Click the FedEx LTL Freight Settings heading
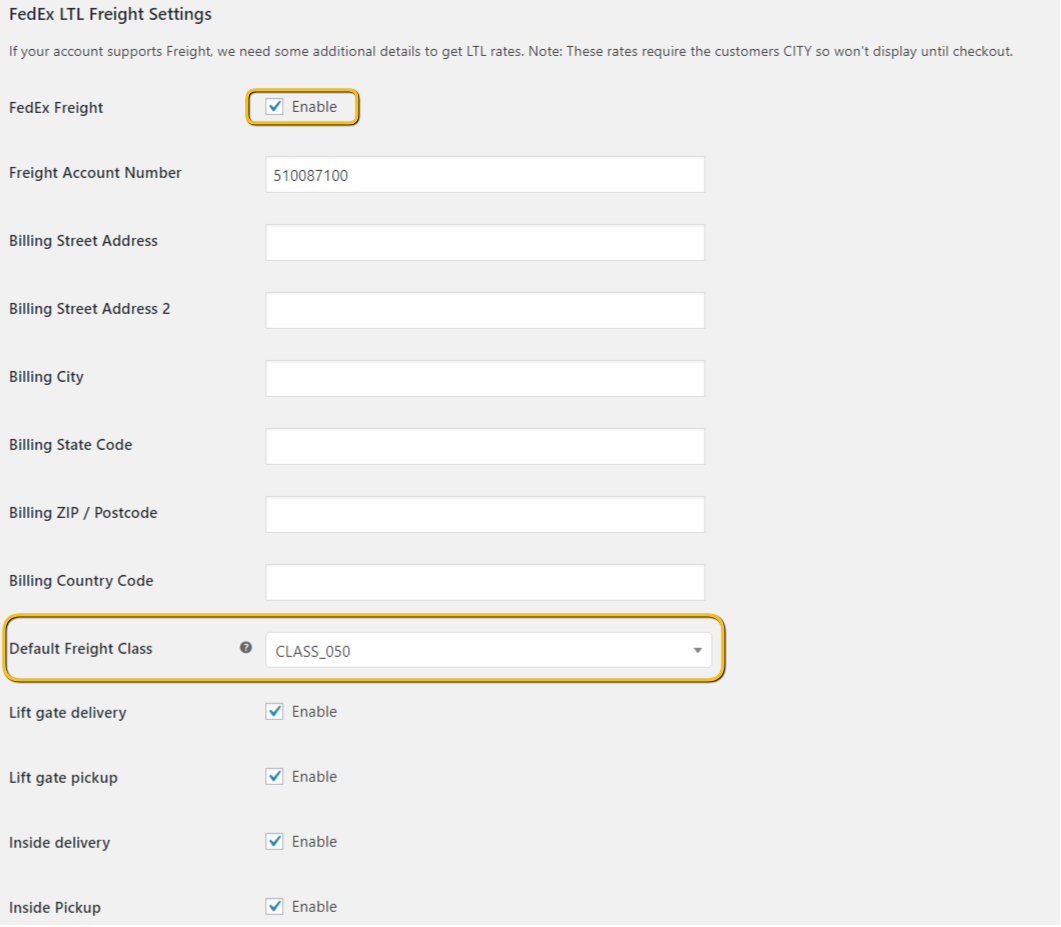Viewport: 1061px width, 927px height. (x=110, y=14)
